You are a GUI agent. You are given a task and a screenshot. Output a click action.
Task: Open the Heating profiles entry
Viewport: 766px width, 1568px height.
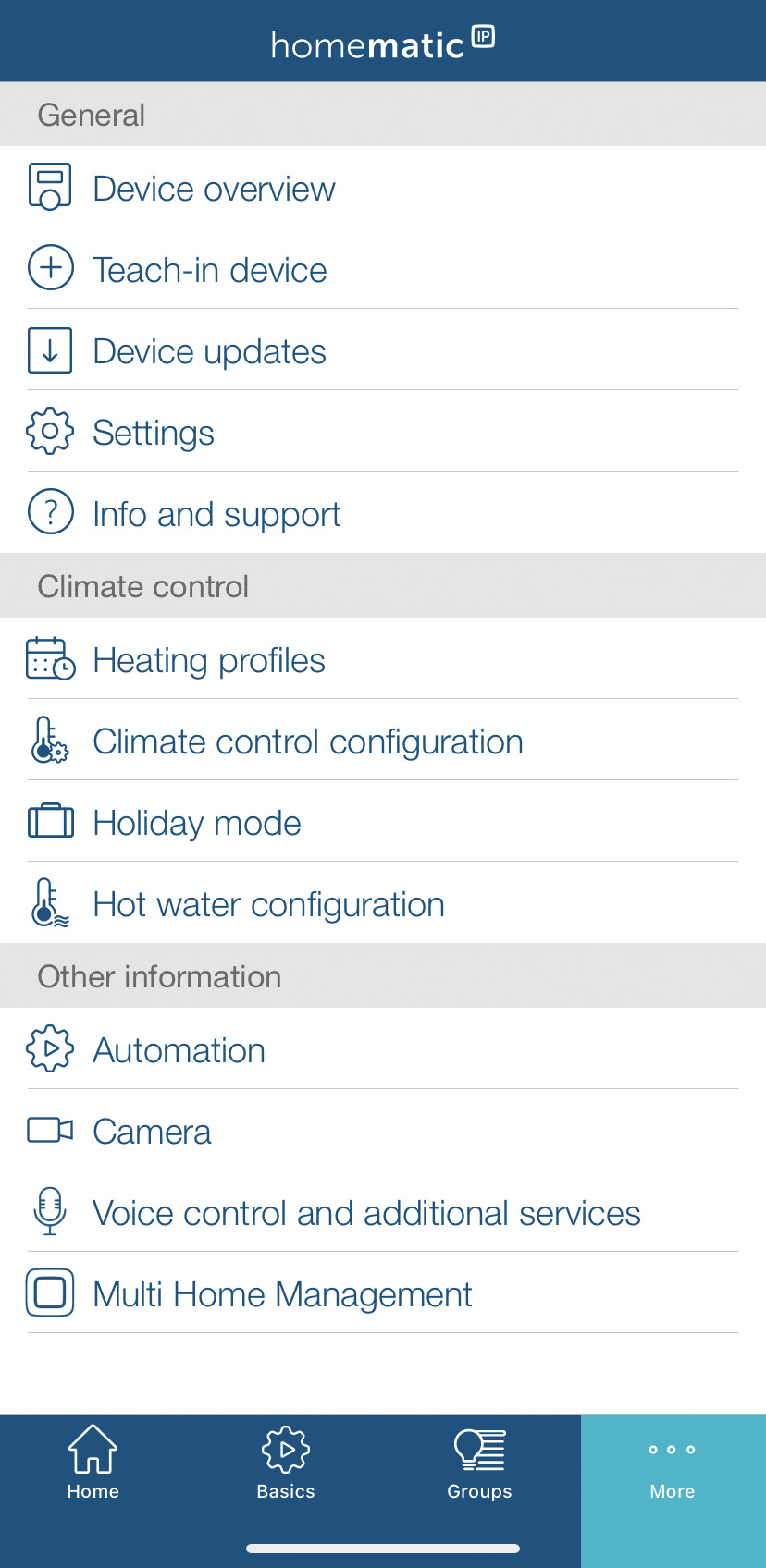point(383,658)
